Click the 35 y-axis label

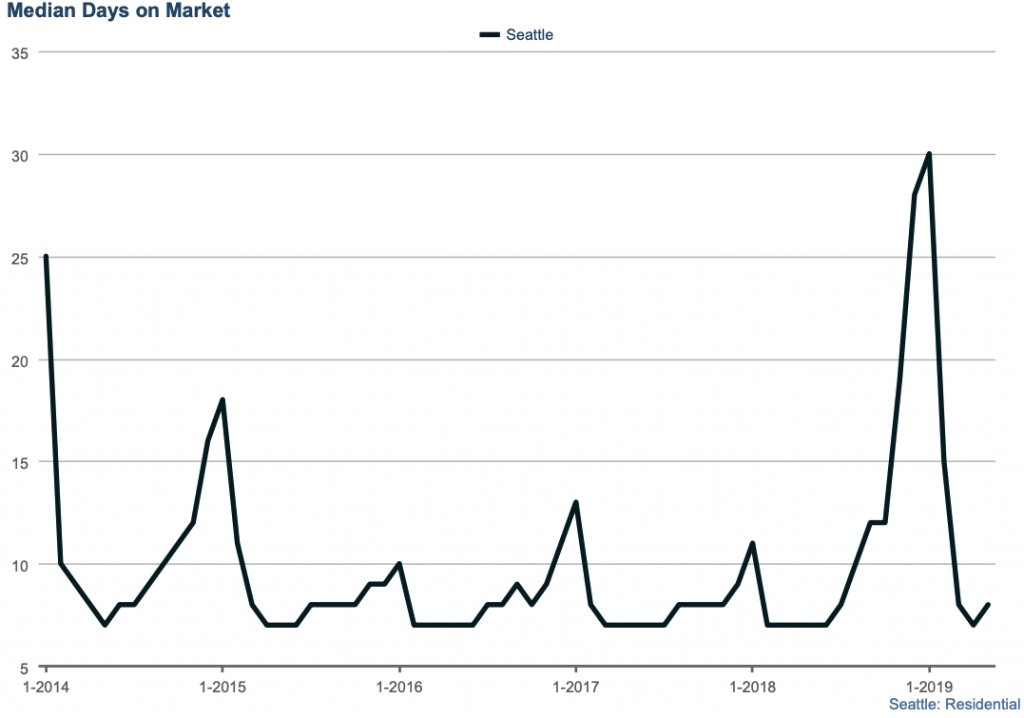tap(19, 51)
